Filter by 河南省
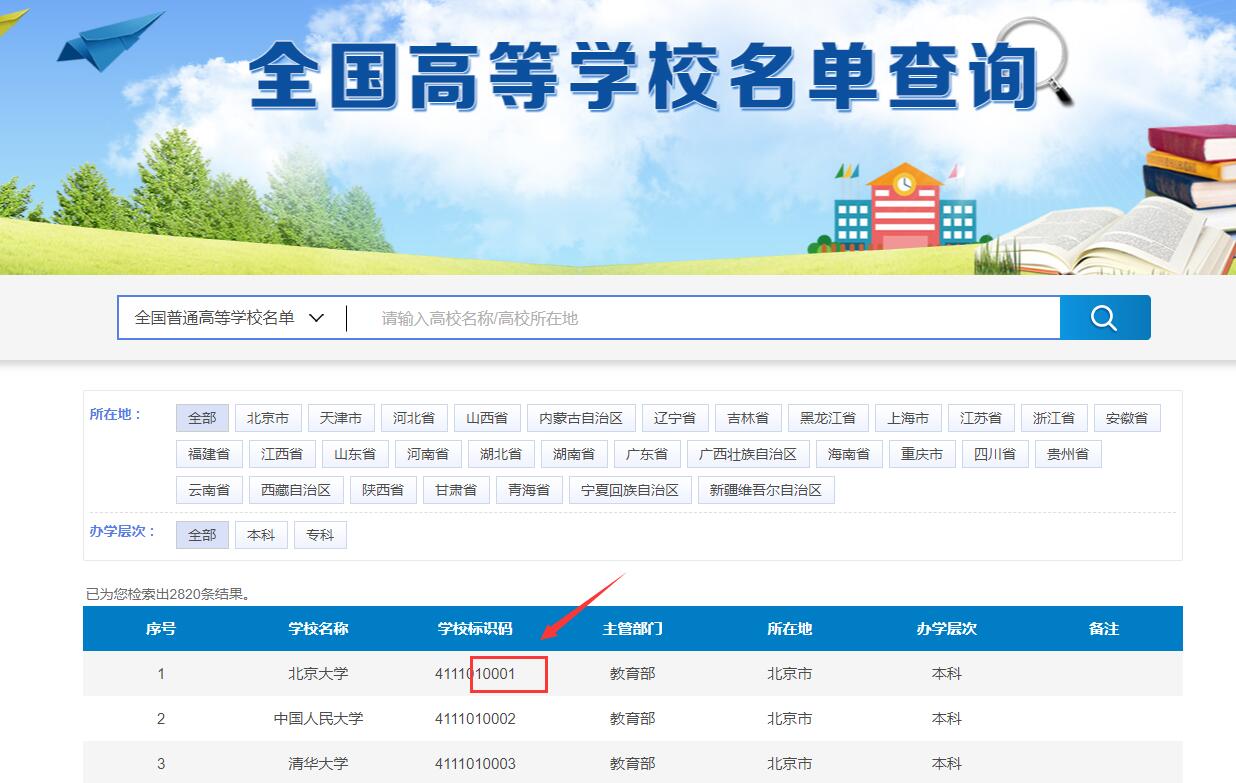Image resolution: width=1236 pixels, height=783 pixels. point(428,454)
